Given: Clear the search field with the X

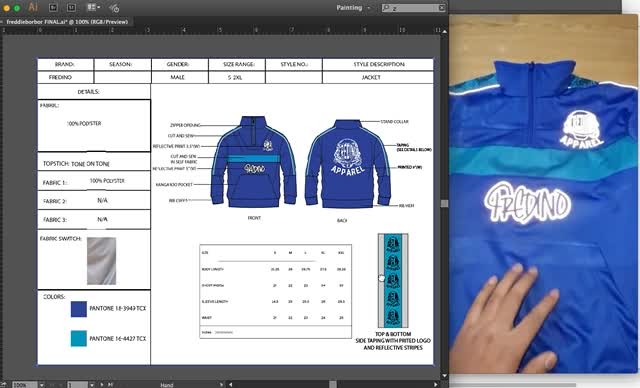Looking at the screenshot, I should (x=442, y=8).
